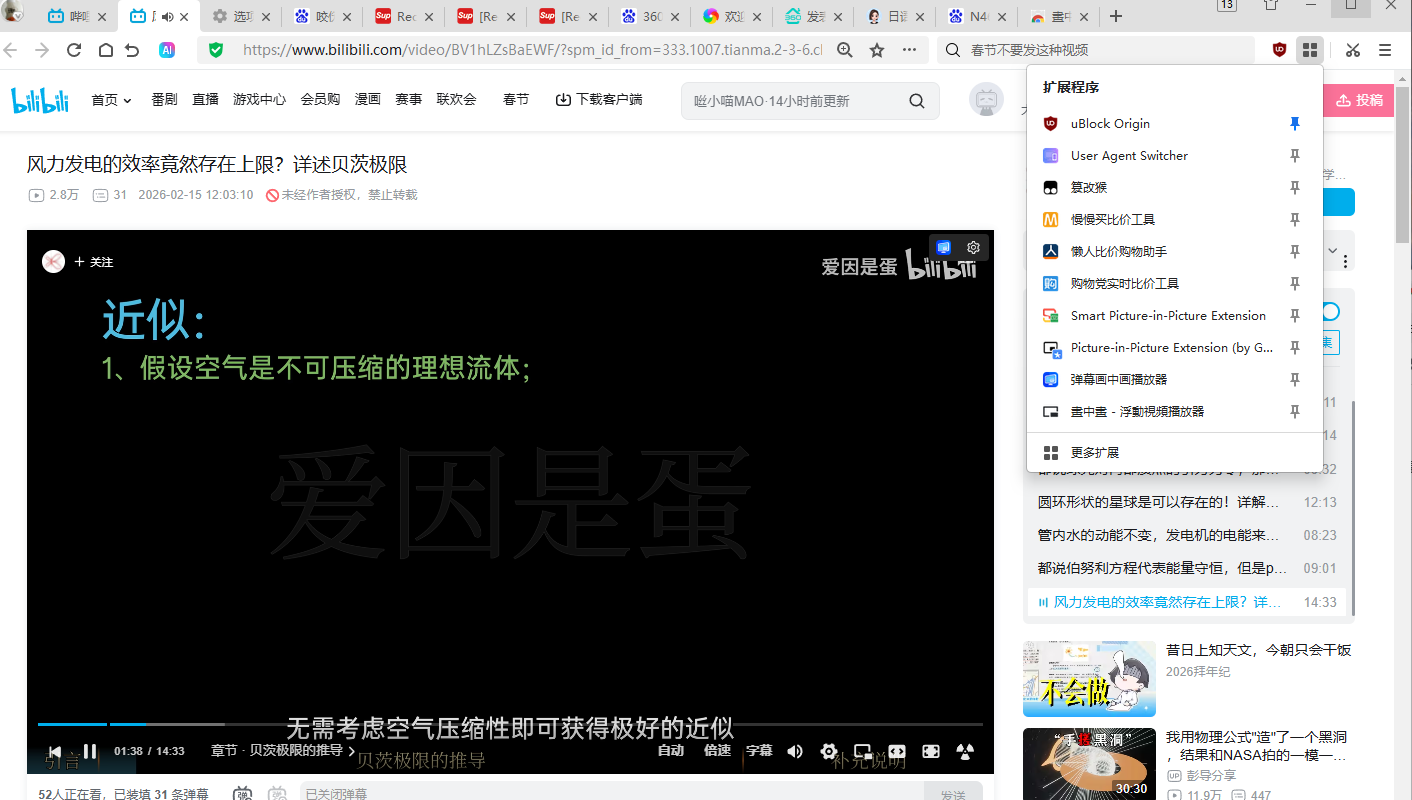Follow the uploader with the 关注 button
Viewport: 1412px width, 800px height.
(94, 262)
